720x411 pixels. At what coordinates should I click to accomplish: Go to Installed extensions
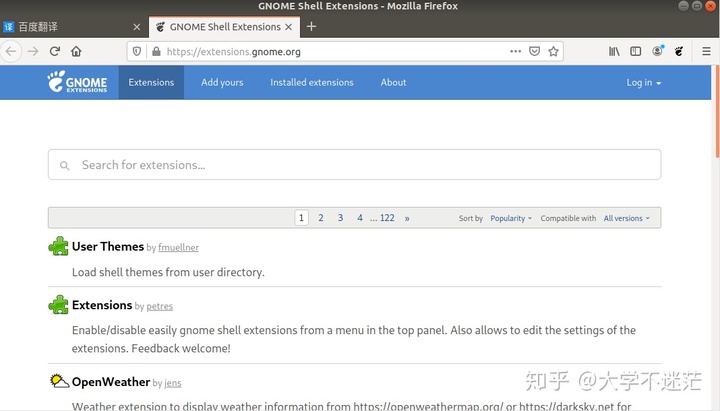click(312, 82)
